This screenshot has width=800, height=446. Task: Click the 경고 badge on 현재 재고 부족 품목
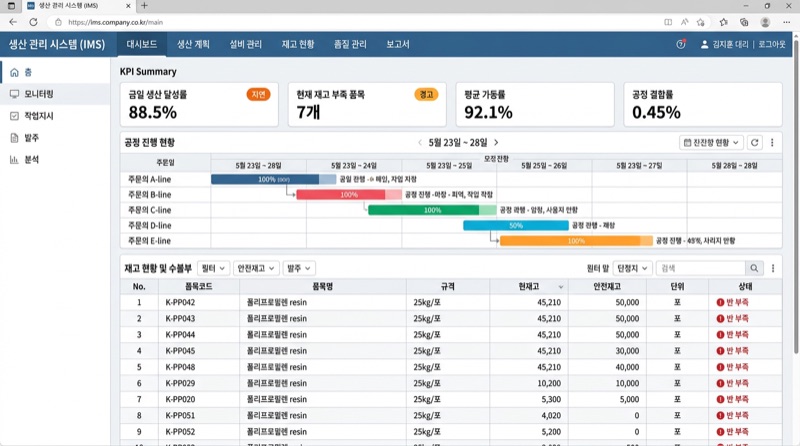(x=426, y=94)
